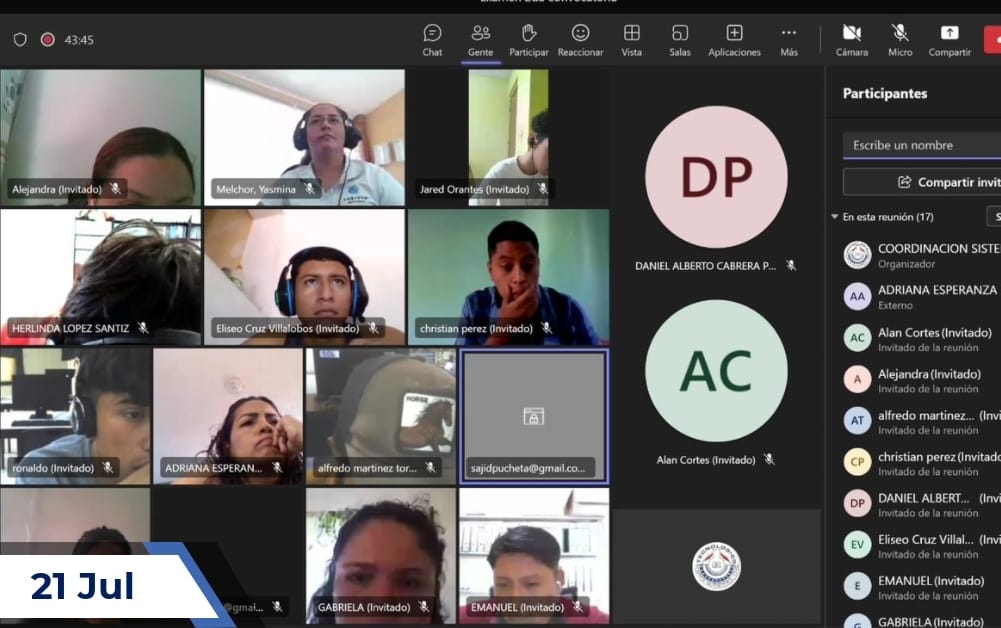1001x628 pixels.
Task: Click the EV avatar in participants list
Action: (857, 546)
